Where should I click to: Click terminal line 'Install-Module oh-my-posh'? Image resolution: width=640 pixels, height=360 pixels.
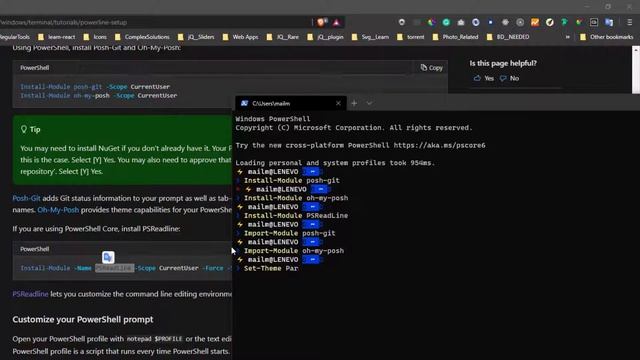(x=296, y=198)
